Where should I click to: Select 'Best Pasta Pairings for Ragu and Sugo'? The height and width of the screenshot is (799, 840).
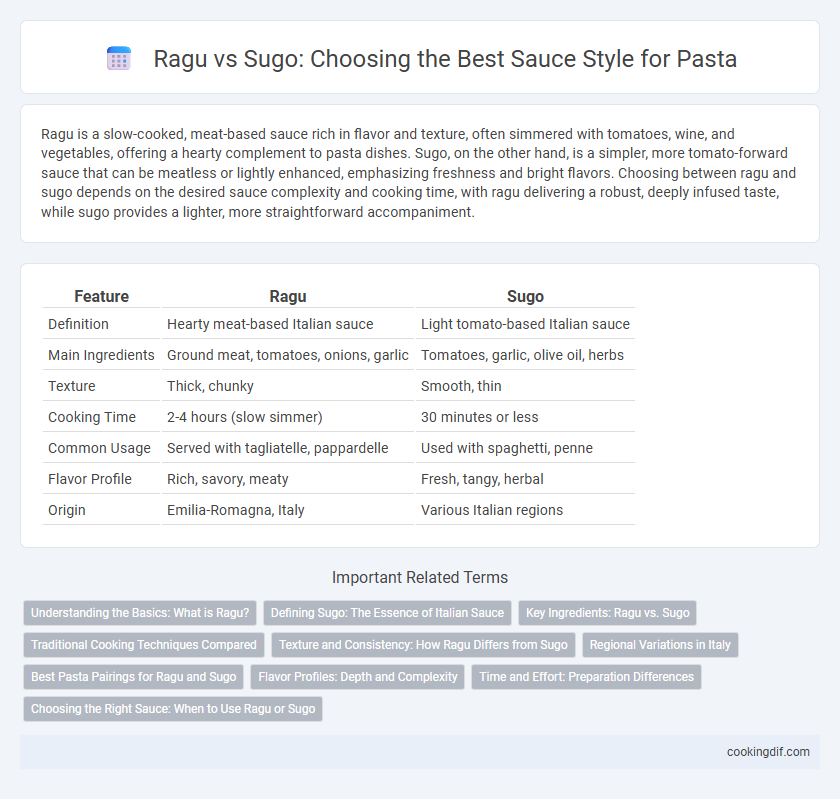click(133, 677)
